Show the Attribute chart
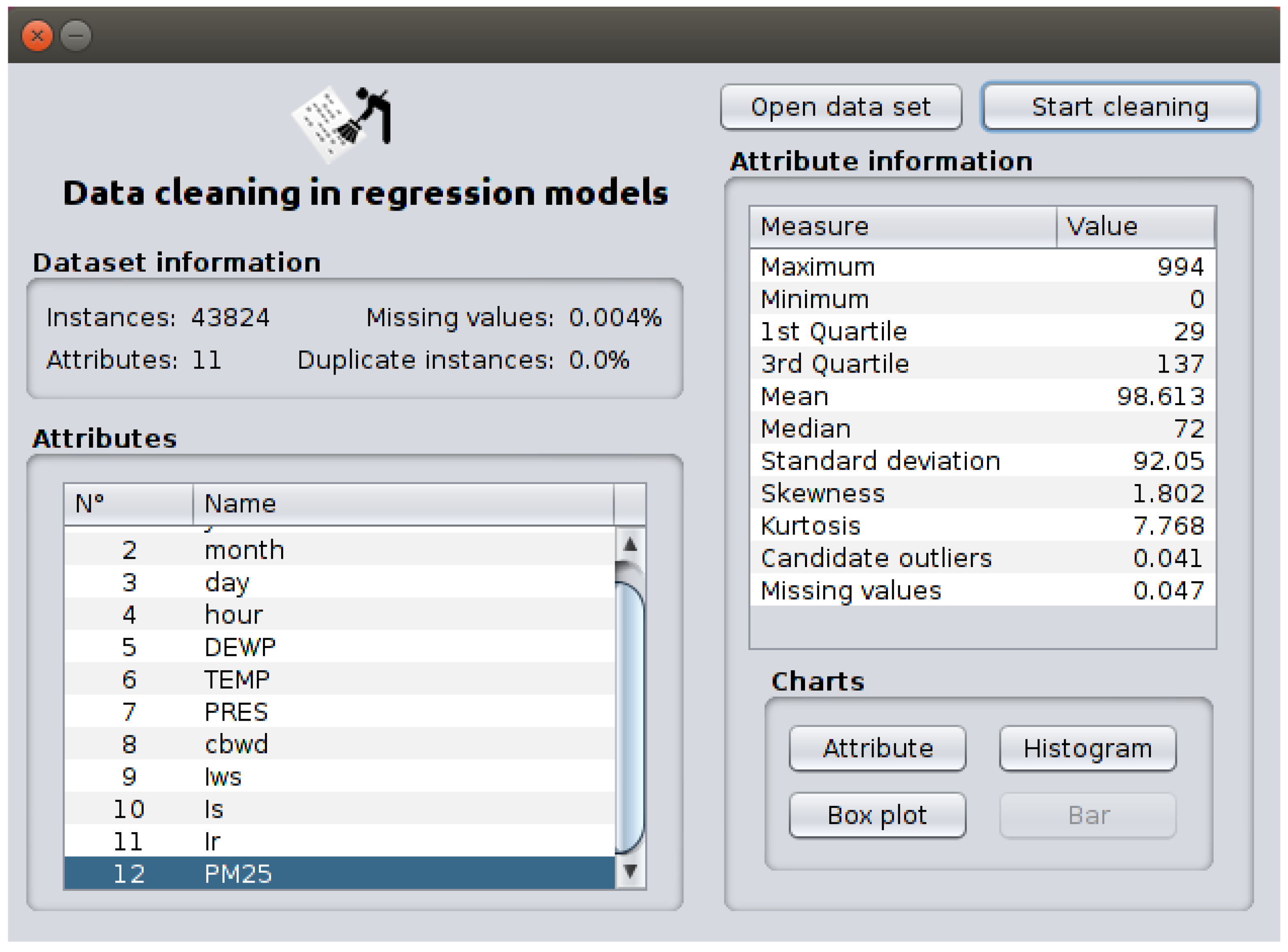This screenshot has width=1288, height=952. (877, 748)
